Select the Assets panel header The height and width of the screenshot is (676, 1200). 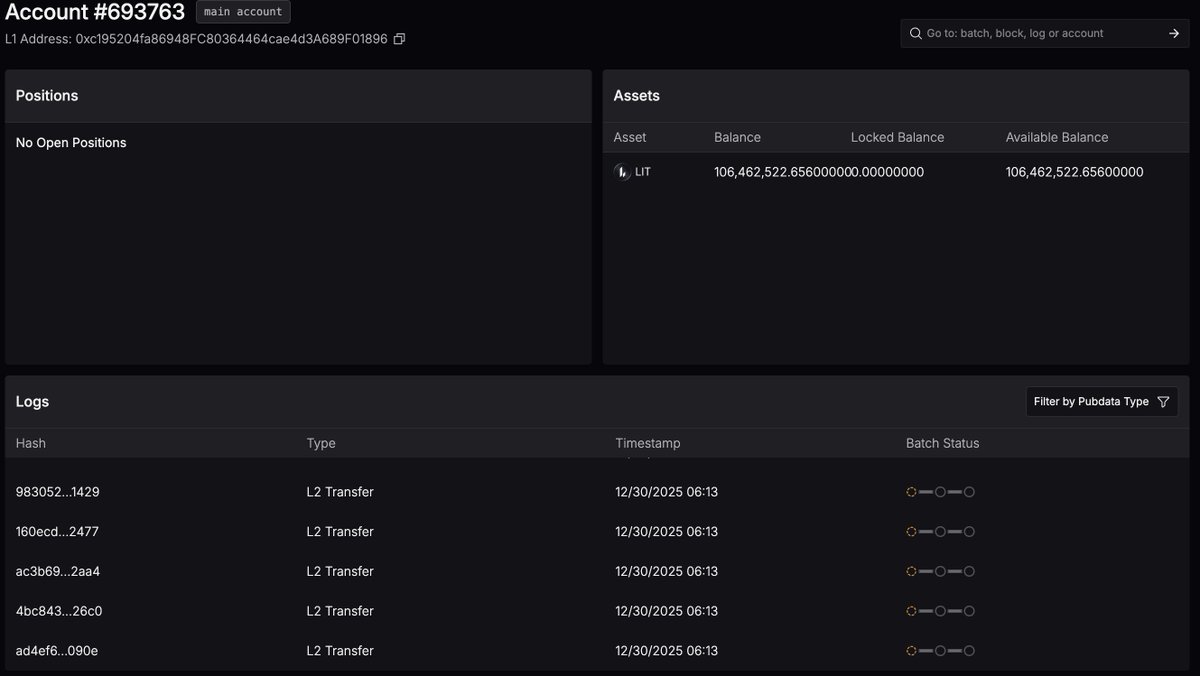(x=637, y=95)
